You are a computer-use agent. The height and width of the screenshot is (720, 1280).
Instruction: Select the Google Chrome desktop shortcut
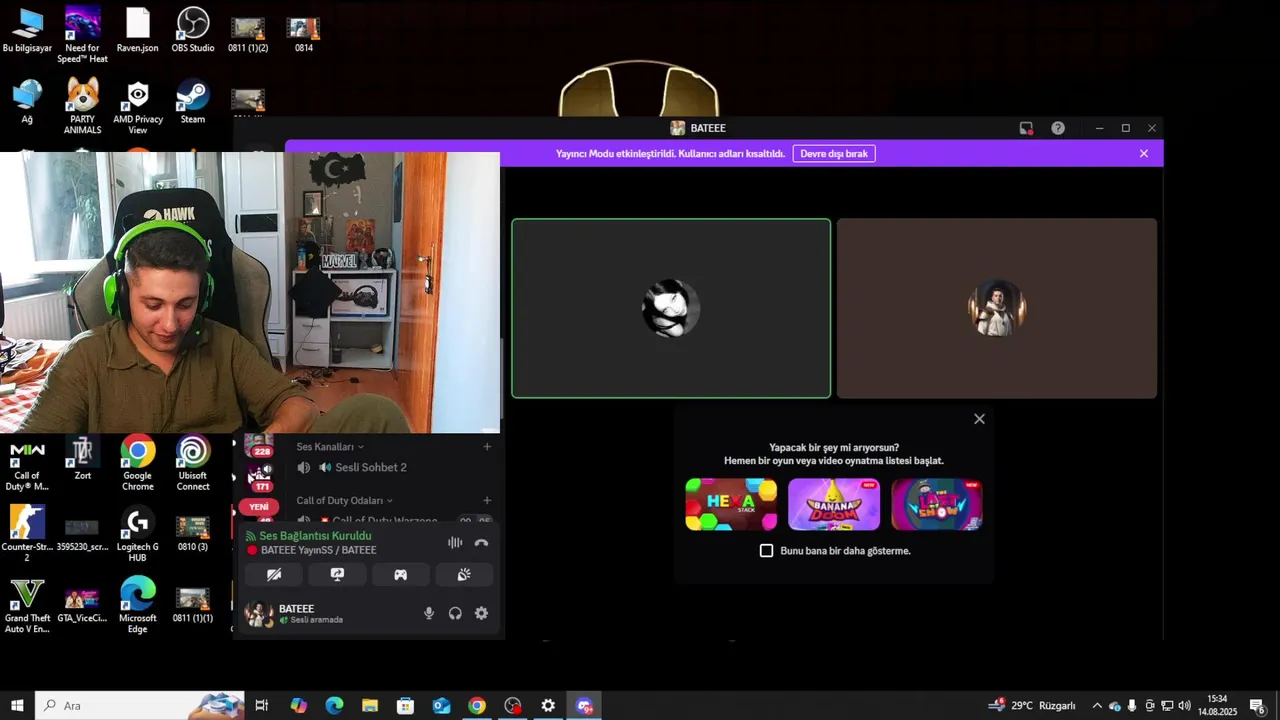[x=138, y=463]
